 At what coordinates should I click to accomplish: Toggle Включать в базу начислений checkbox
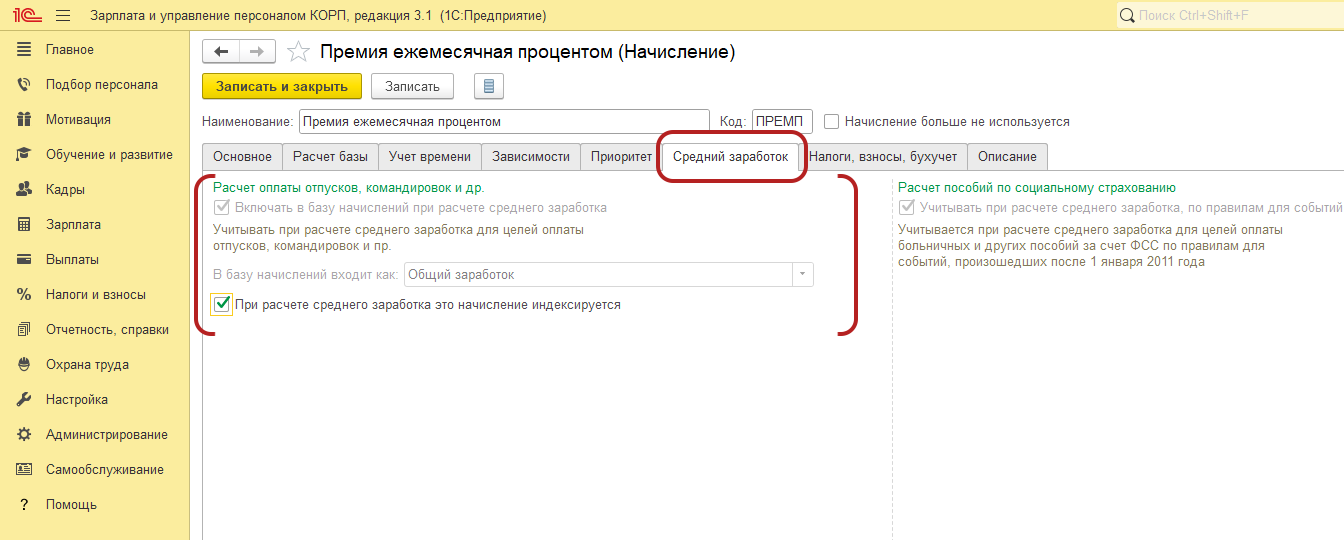coord(222,208)
